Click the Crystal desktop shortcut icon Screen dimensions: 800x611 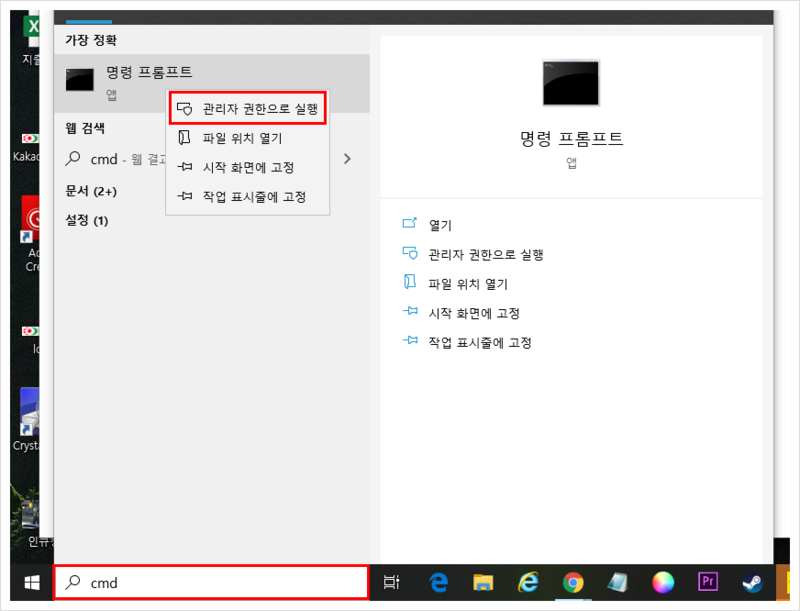30,411
